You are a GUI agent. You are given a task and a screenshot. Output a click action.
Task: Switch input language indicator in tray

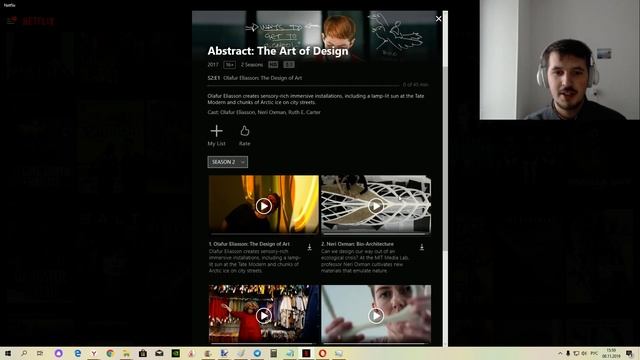pyautogui.click(x=594, y=353)
